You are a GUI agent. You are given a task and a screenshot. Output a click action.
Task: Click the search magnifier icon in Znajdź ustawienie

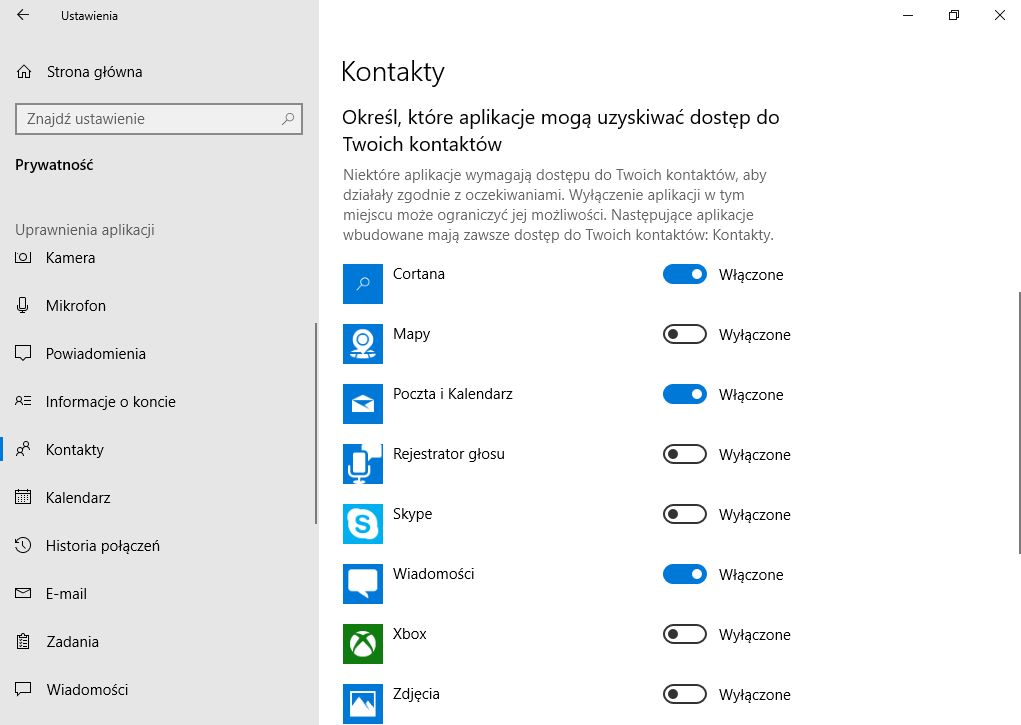[x=288, y=119]
